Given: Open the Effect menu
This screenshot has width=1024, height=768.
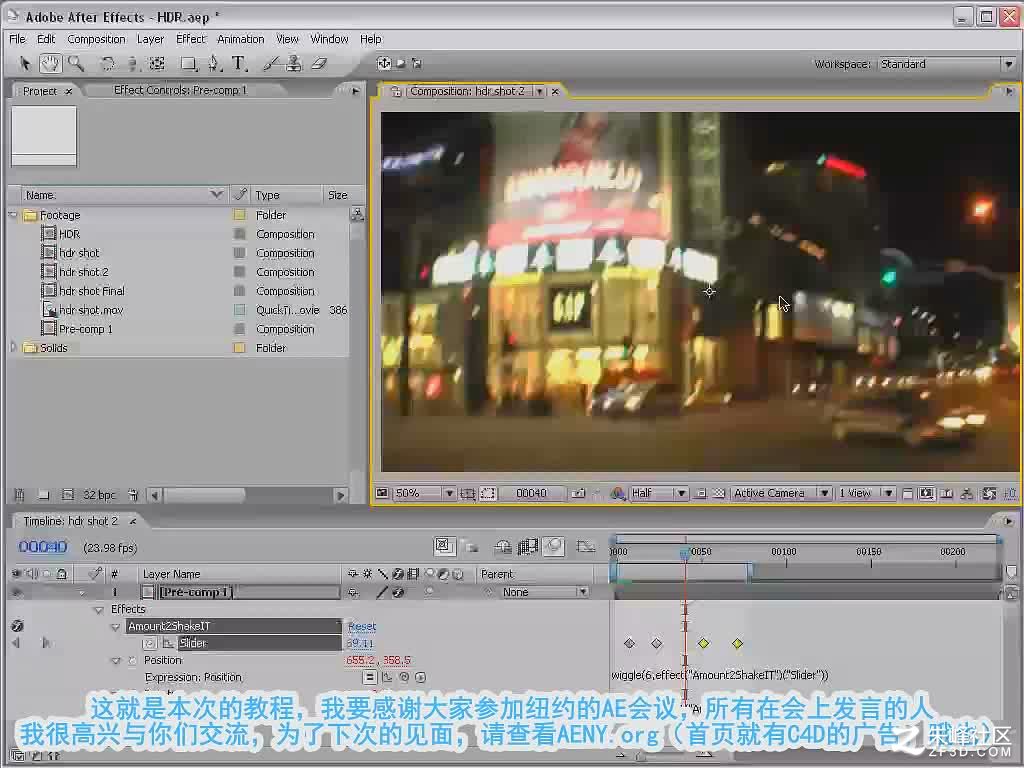Looking at the screenshot, I should [191, 39].
